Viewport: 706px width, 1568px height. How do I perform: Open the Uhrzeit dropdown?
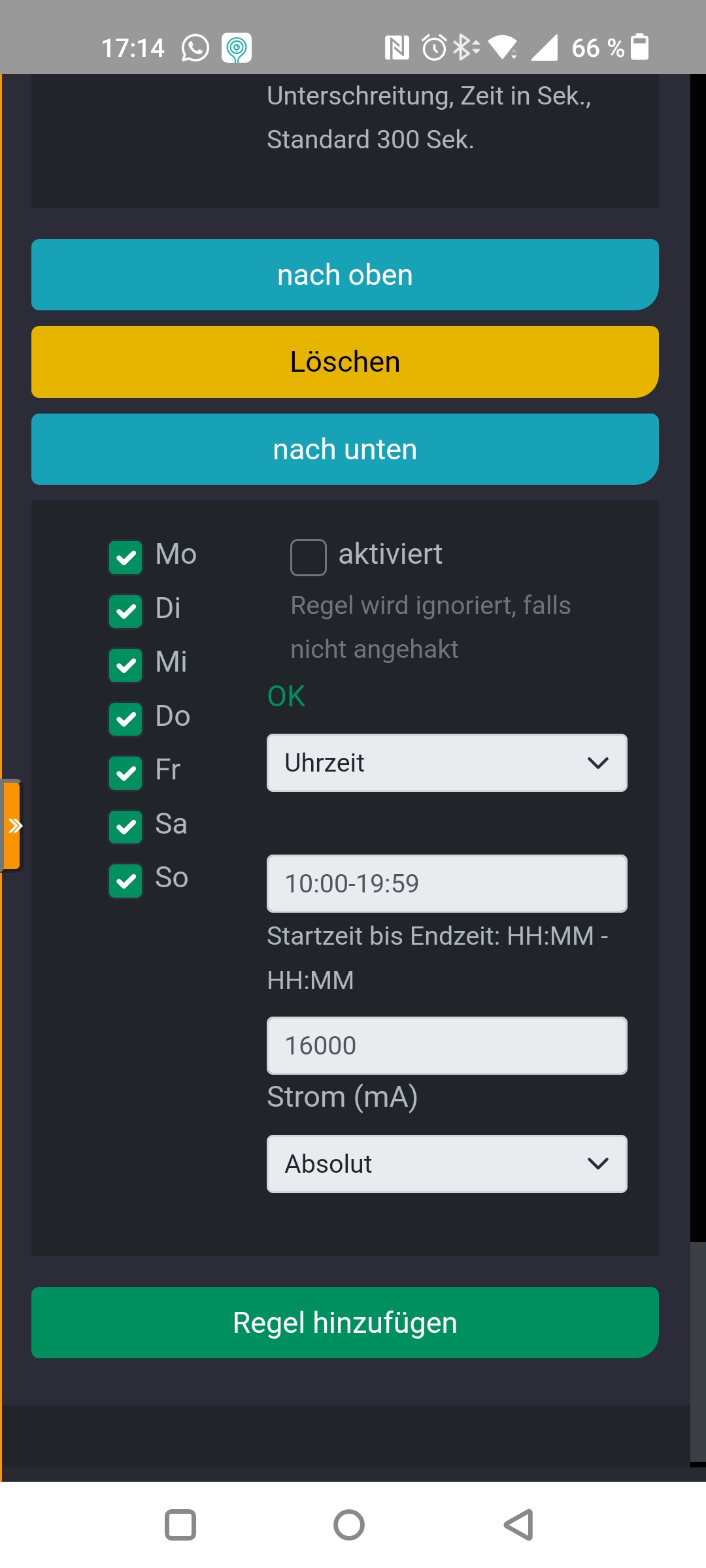coord(447,763)
